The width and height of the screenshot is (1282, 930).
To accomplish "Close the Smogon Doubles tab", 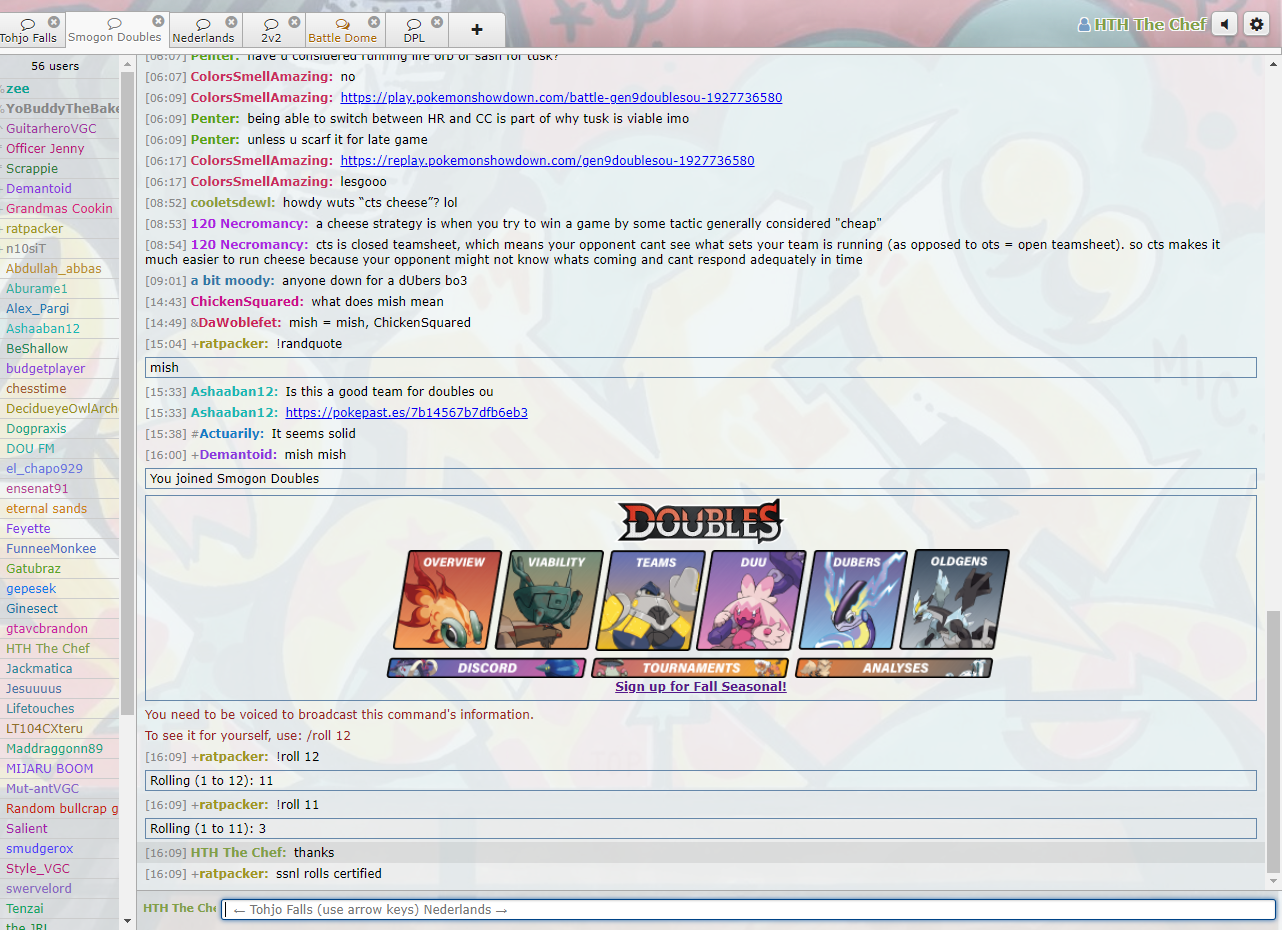I will pos(159,21).
